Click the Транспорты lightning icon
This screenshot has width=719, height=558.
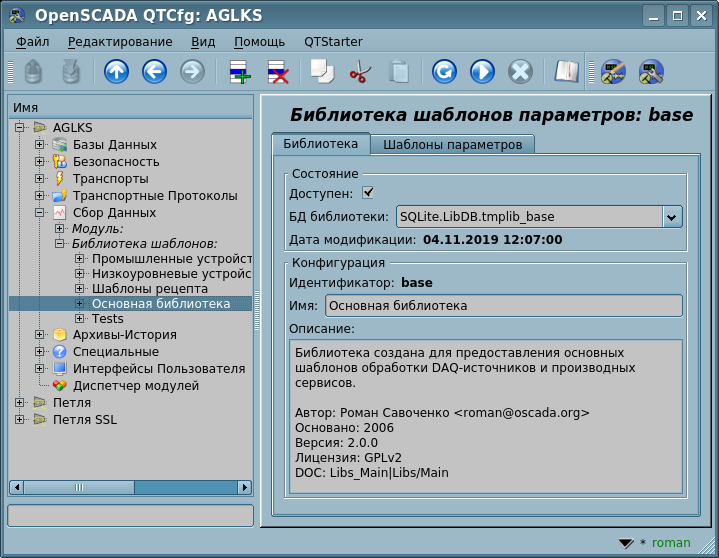(60, 179)
